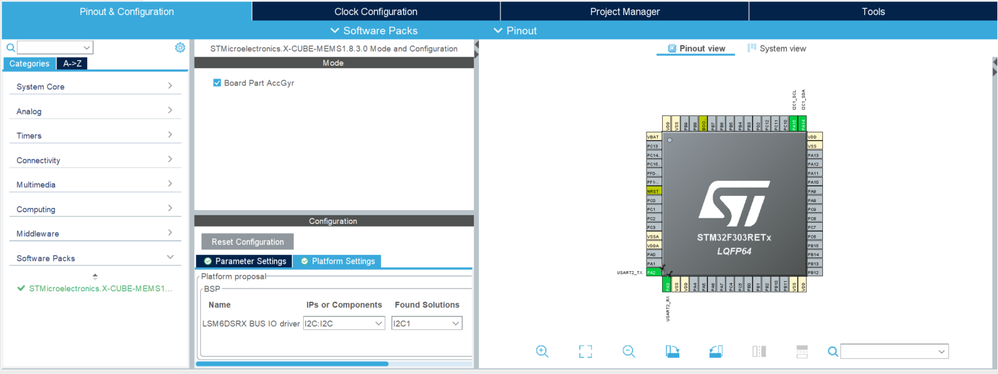Expand the Multimedia category
This screenshot has height=374, width=998.
point(95,184)
